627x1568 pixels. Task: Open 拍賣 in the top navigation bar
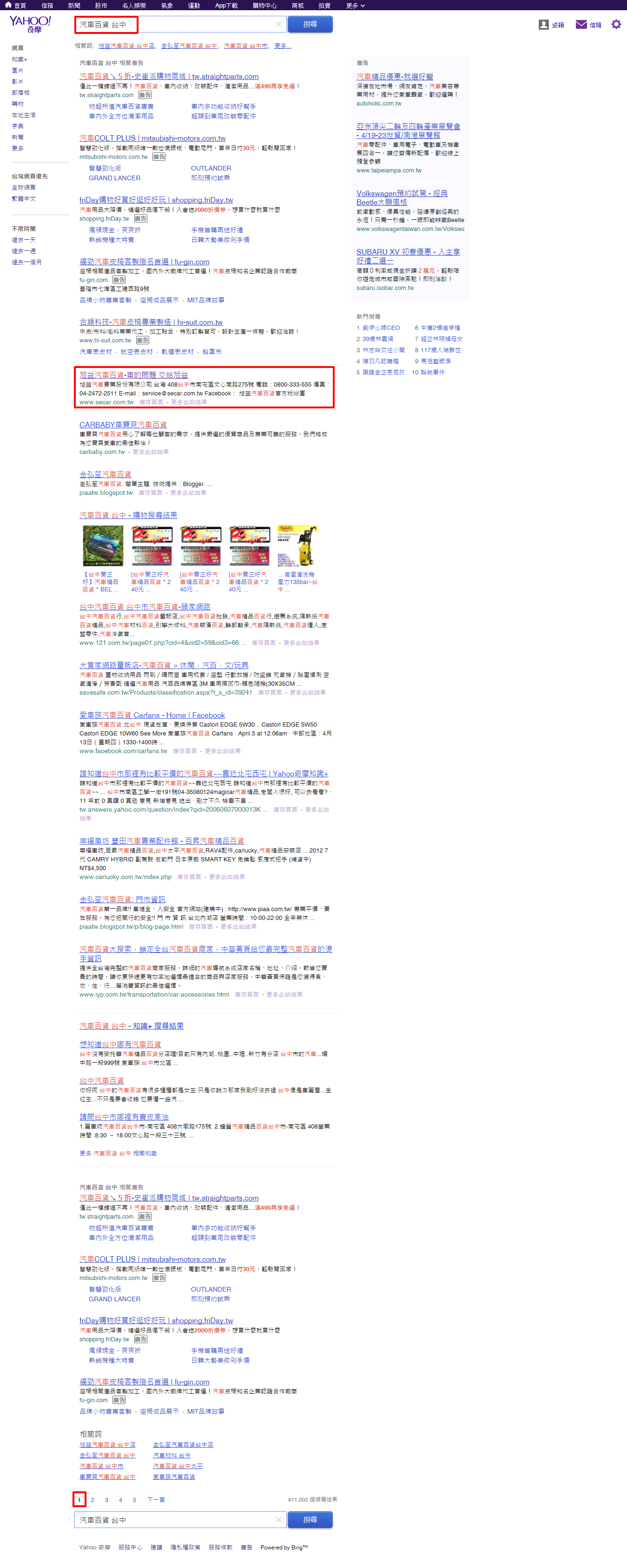point(324,6)
